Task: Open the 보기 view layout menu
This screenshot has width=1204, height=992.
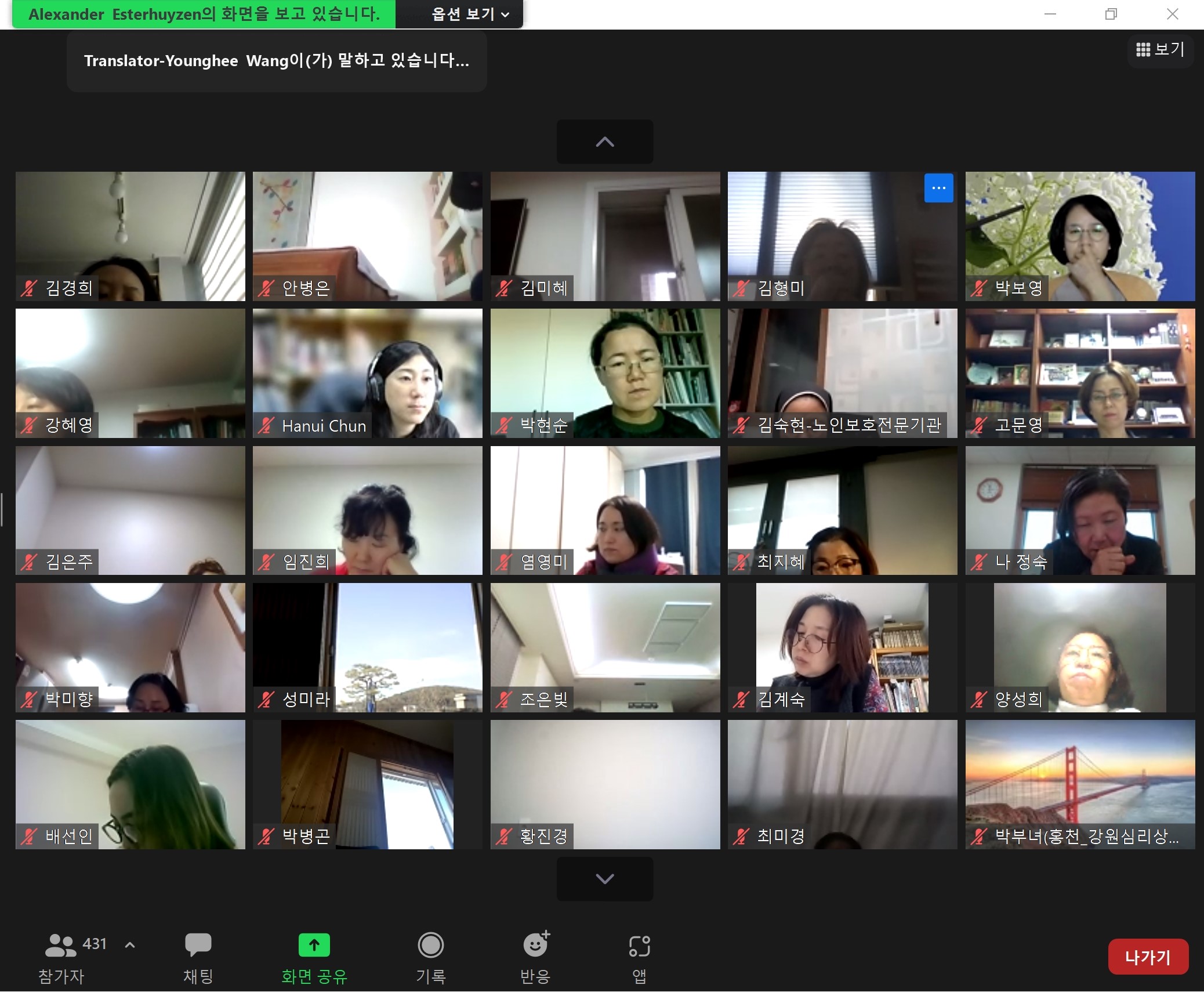Action: (1161, 49)
